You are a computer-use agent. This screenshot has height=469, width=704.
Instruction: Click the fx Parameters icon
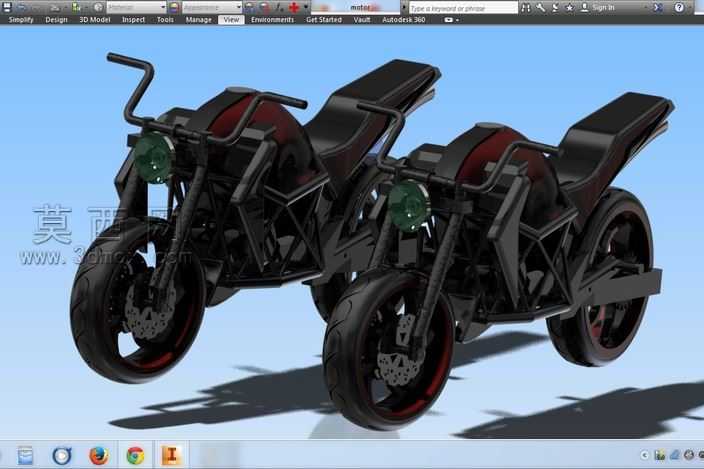tap(280, 7)
